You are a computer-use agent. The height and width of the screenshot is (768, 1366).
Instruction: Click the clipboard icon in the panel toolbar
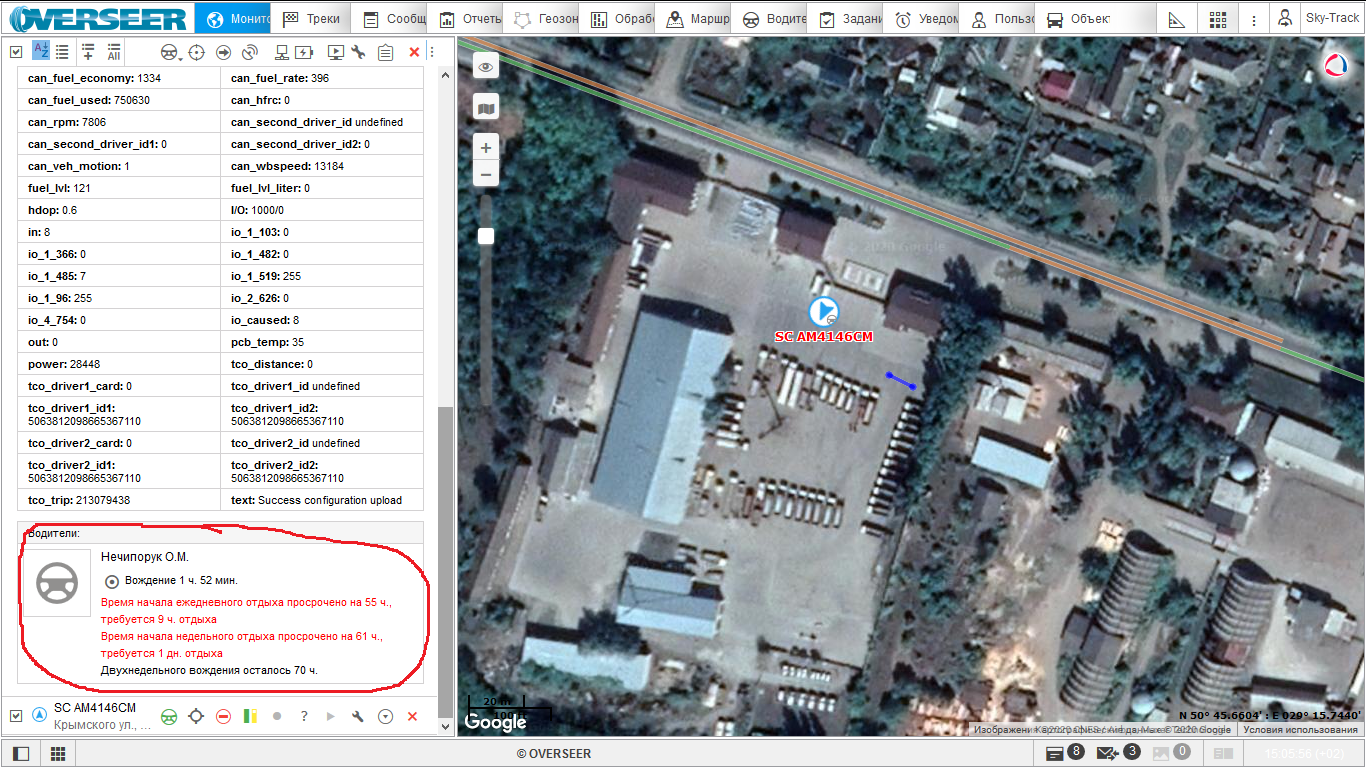point(385,52)
